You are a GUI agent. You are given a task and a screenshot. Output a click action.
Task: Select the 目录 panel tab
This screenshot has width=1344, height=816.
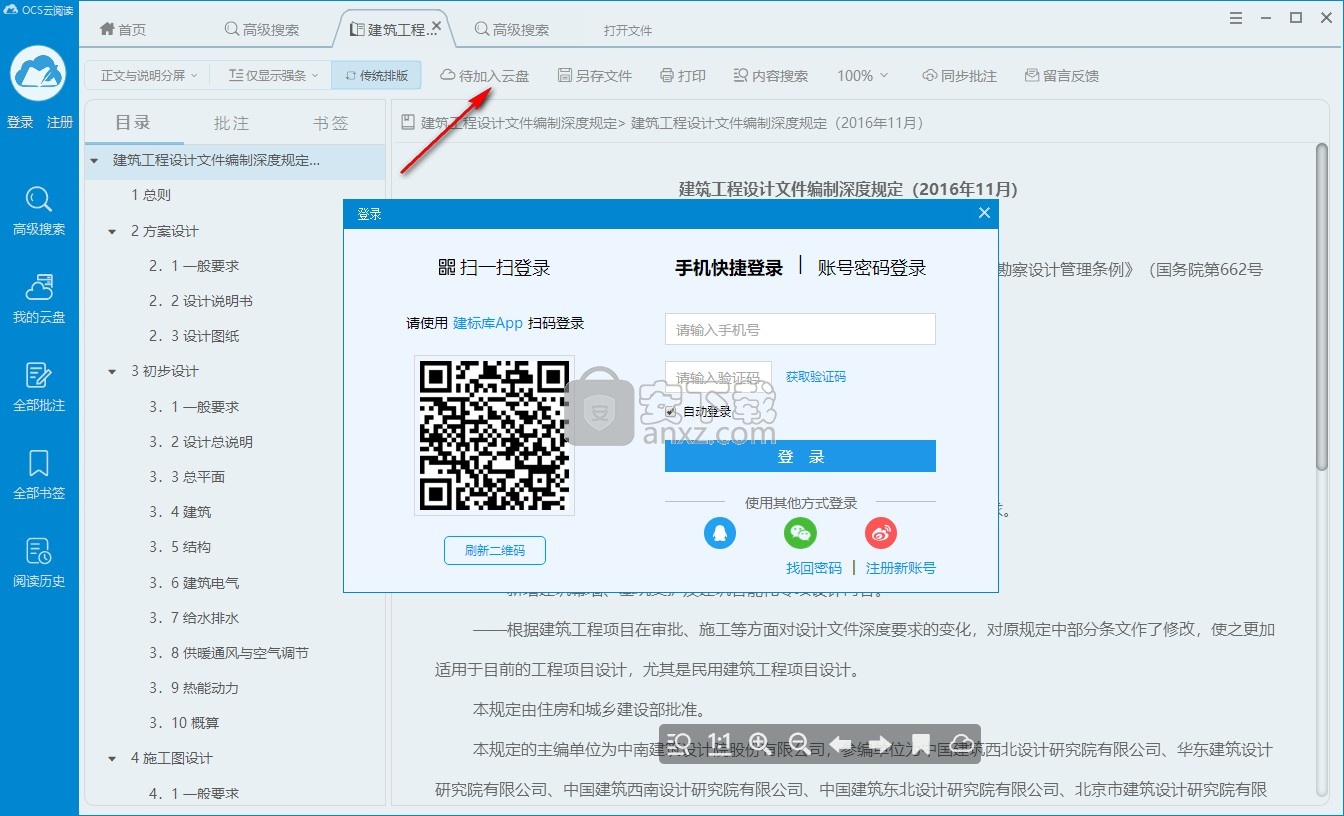pos(133,122)
